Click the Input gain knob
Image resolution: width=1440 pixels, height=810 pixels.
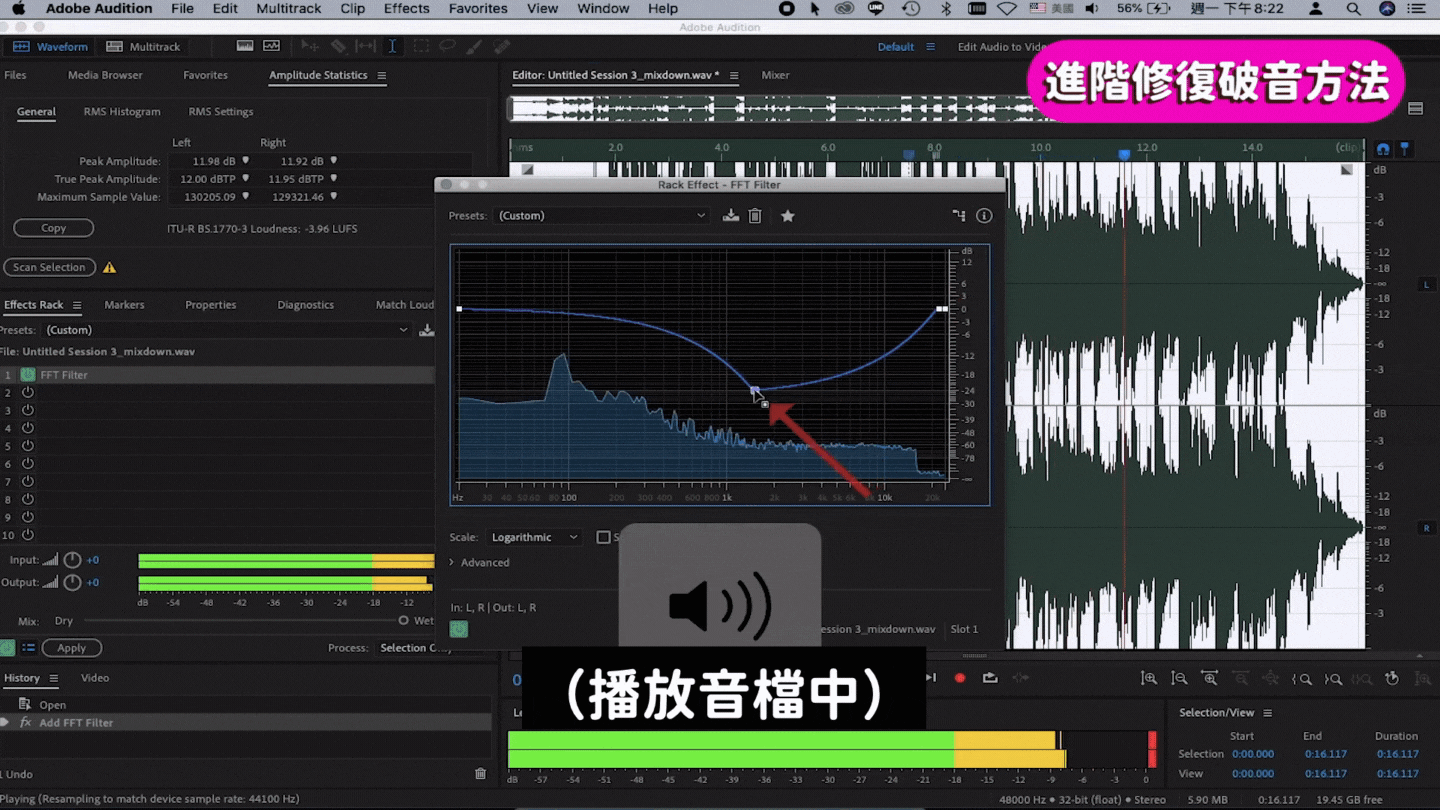pos(72,560)
